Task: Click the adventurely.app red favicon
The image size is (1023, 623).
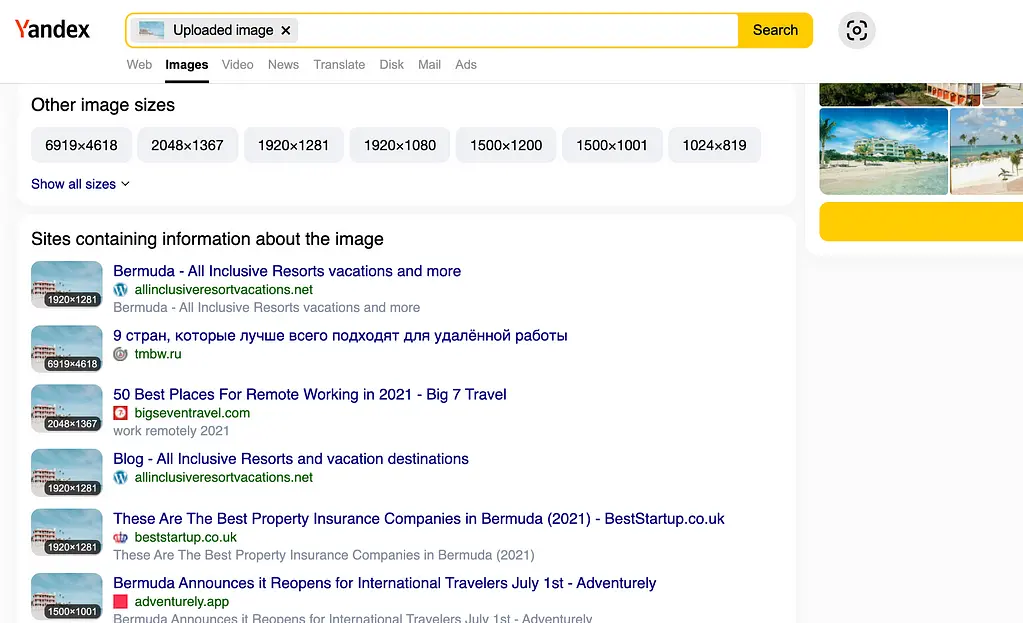Action: 120,602
